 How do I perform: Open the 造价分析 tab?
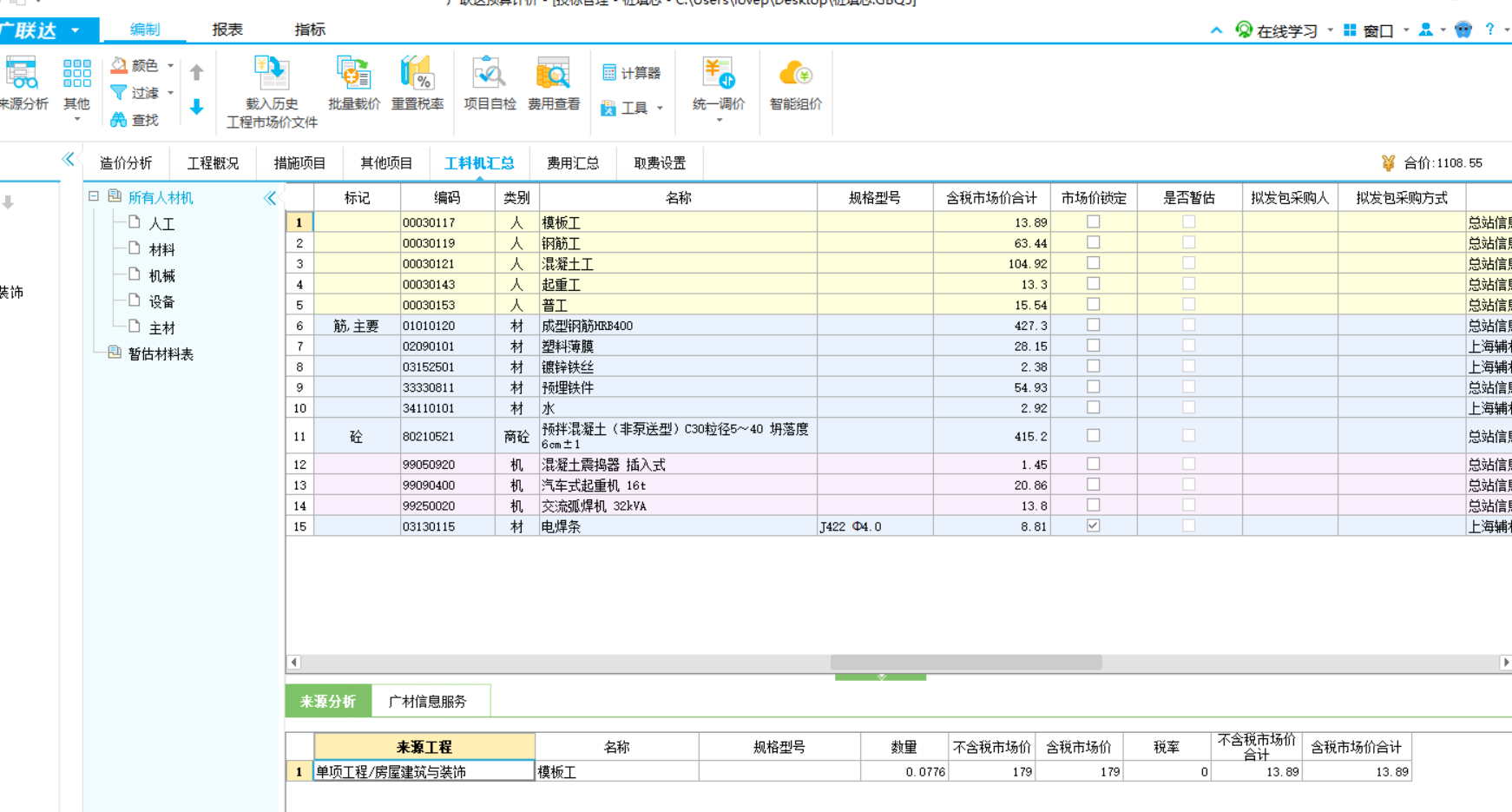point(126,163)
